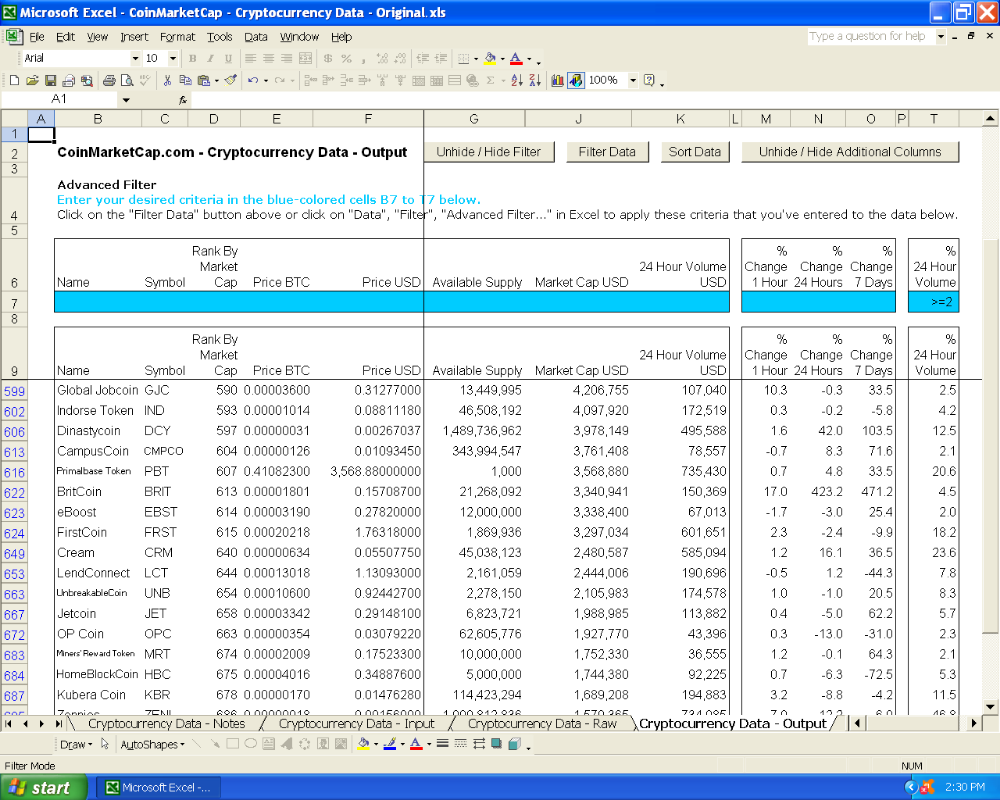Click the vertical scrollbar down arrow
The height and width of the screenshot is (800, 1000).
pos(990,706)
